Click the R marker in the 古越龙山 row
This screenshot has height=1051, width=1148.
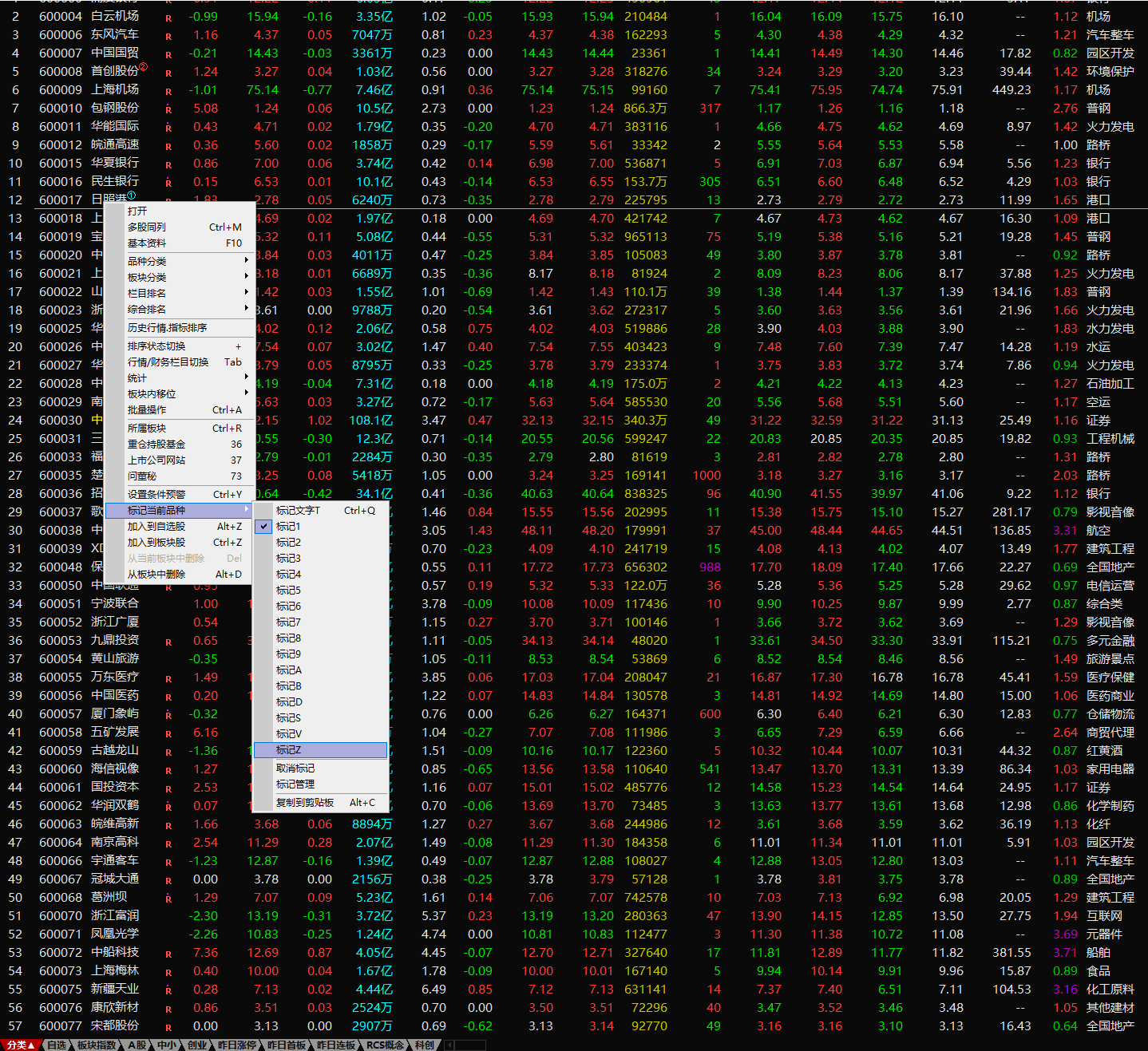168,753
